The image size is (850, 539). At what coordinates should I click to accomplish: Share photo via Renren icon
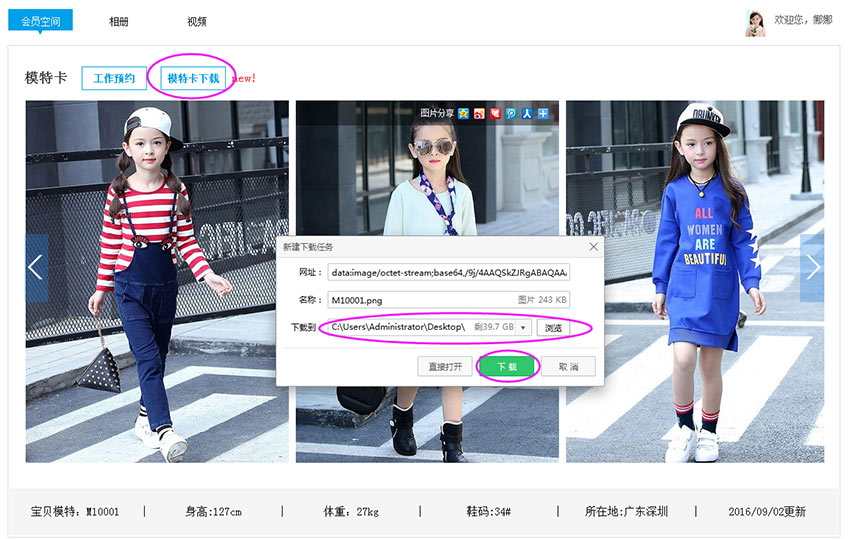coord(527,114)
